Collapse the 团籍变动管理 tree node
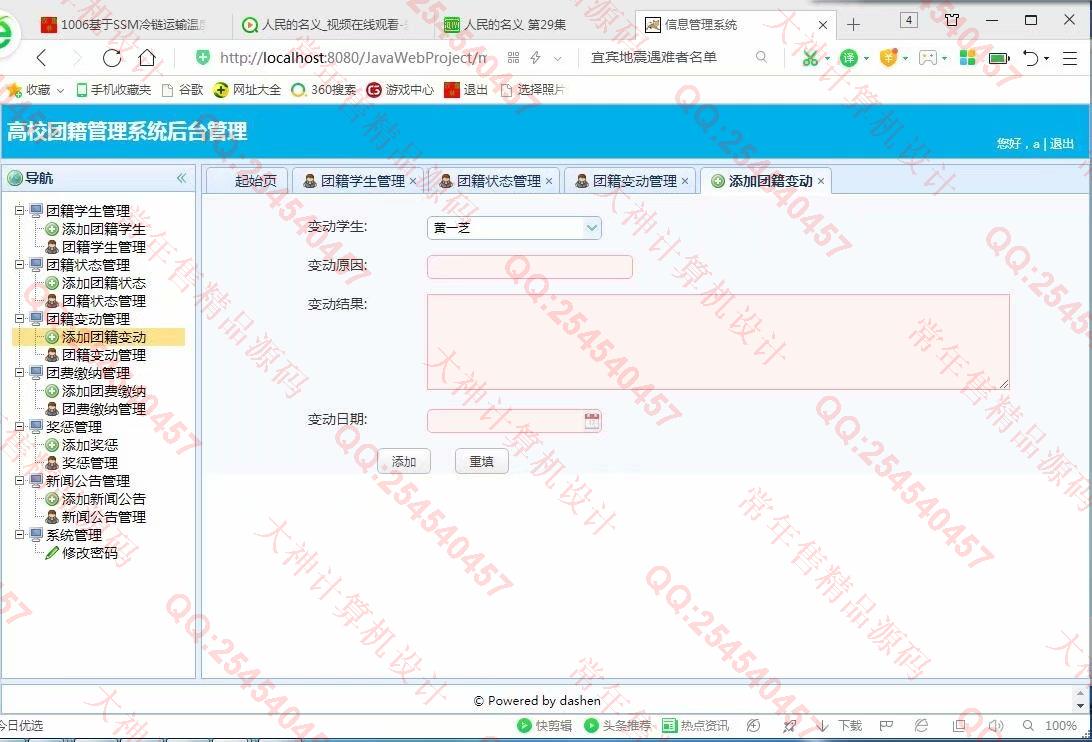This screenshot has width=1092, height=742. point(20,318)
